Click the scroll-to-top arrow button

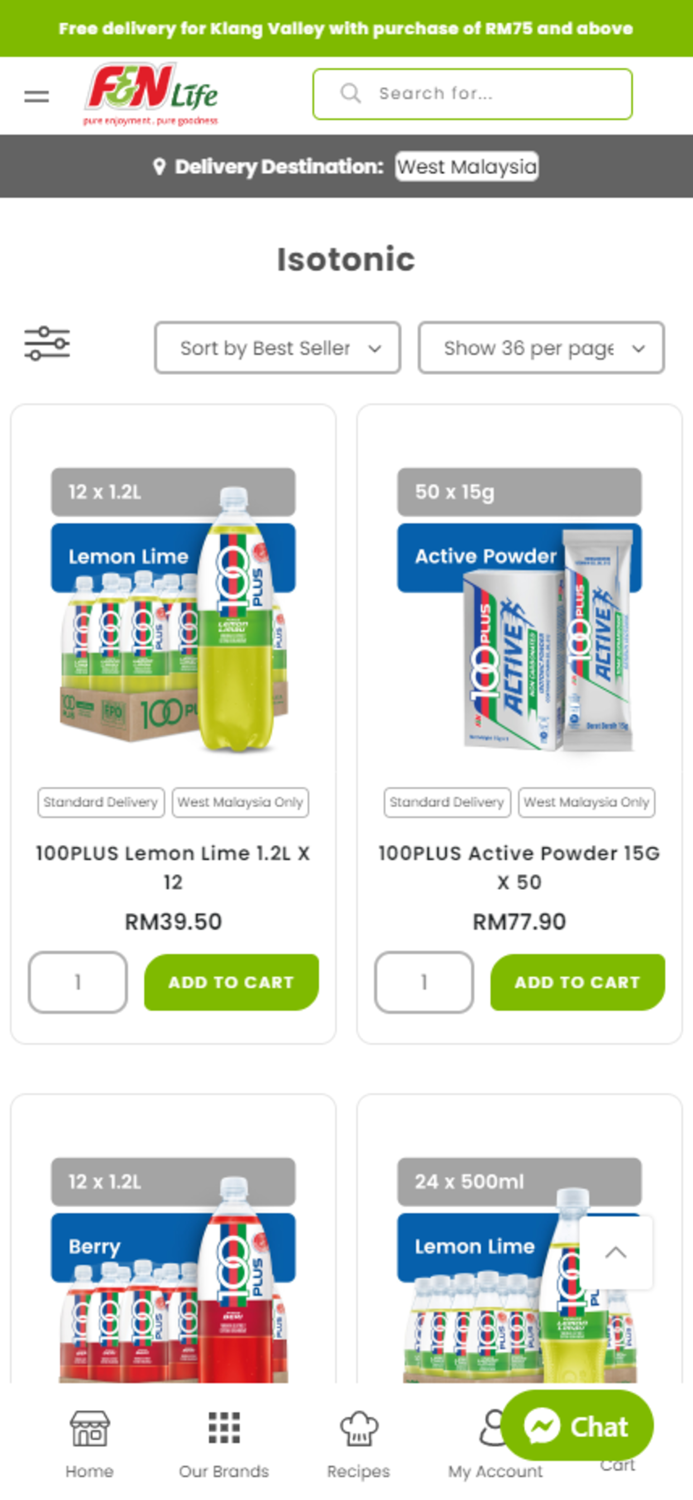coord(616,1252)
